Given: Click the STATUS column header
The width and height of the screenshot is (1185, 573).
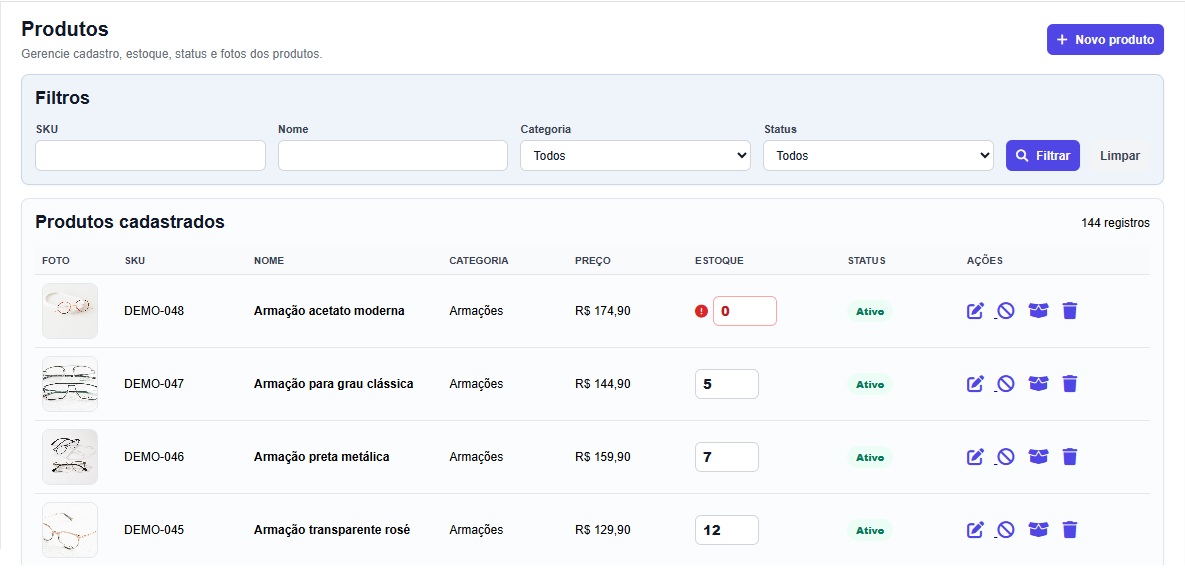Looking at the screenshot, I should [x=866, y=261].
